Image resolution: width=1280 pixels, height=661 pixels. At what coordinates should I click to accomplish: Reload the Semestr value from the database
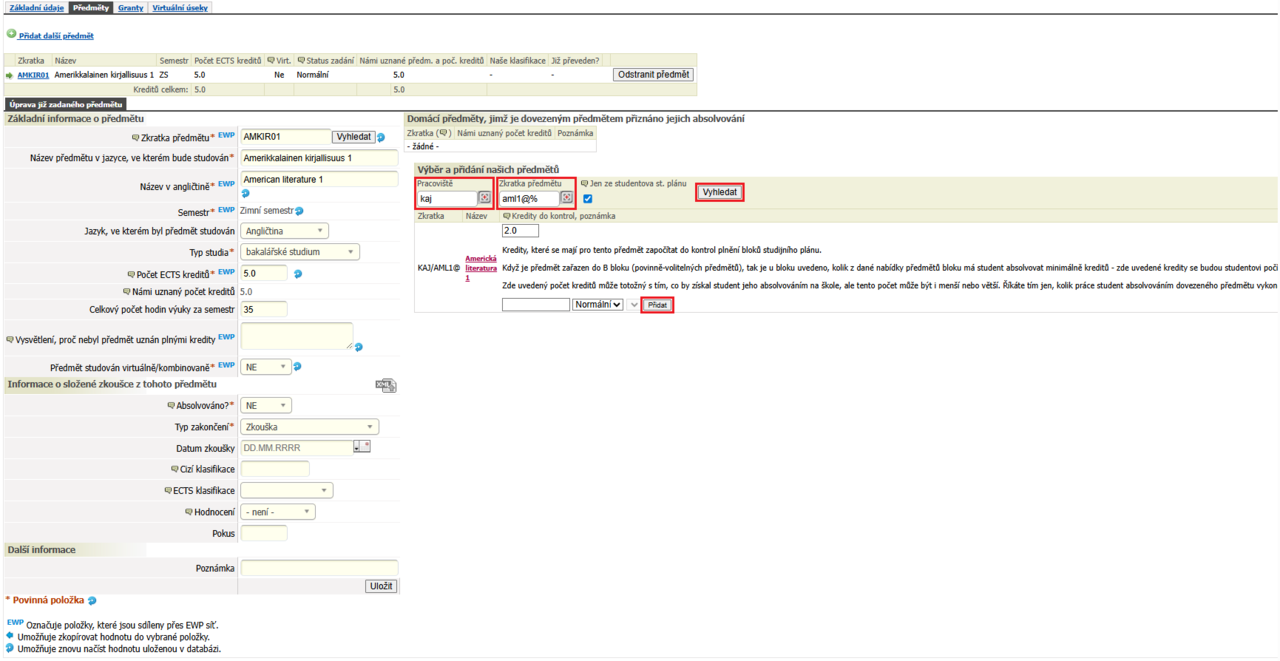(x=300, y=211)
